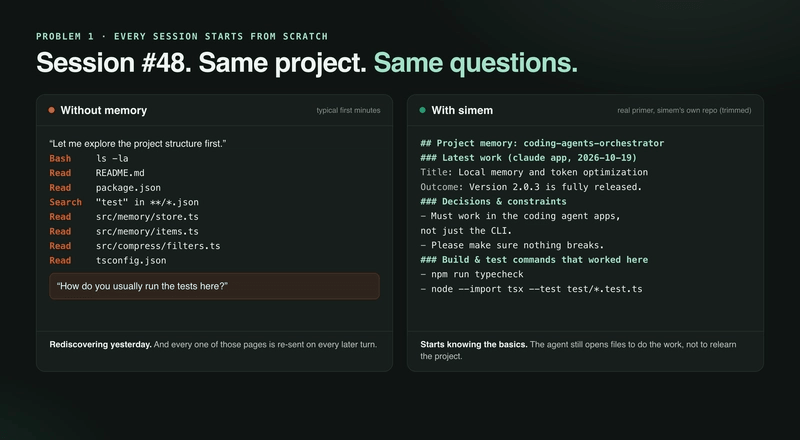Click the quote 'Let me explore the project structure first.'

pos(138,143)
